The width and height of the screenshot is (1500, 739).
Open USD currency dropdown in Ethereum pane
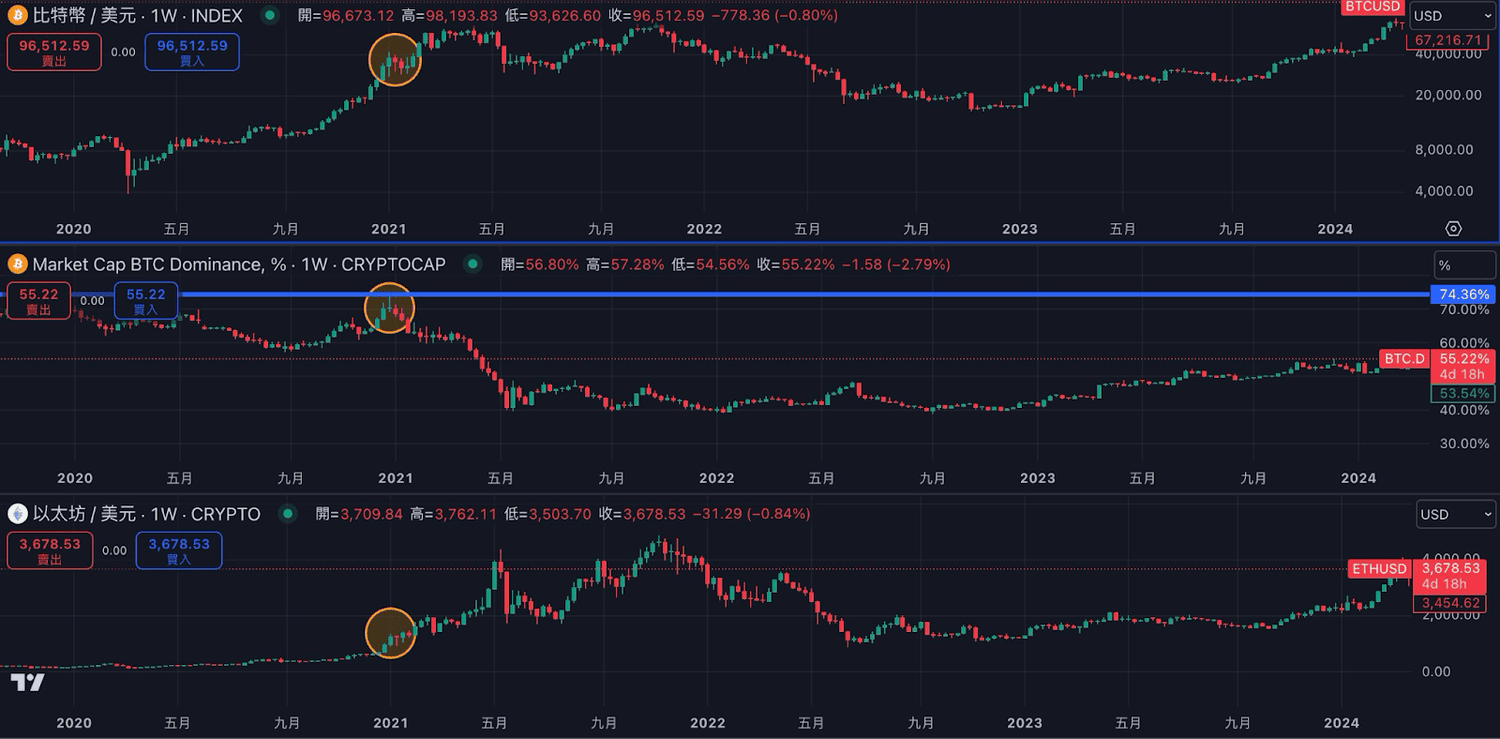[x=1456, y=514]
